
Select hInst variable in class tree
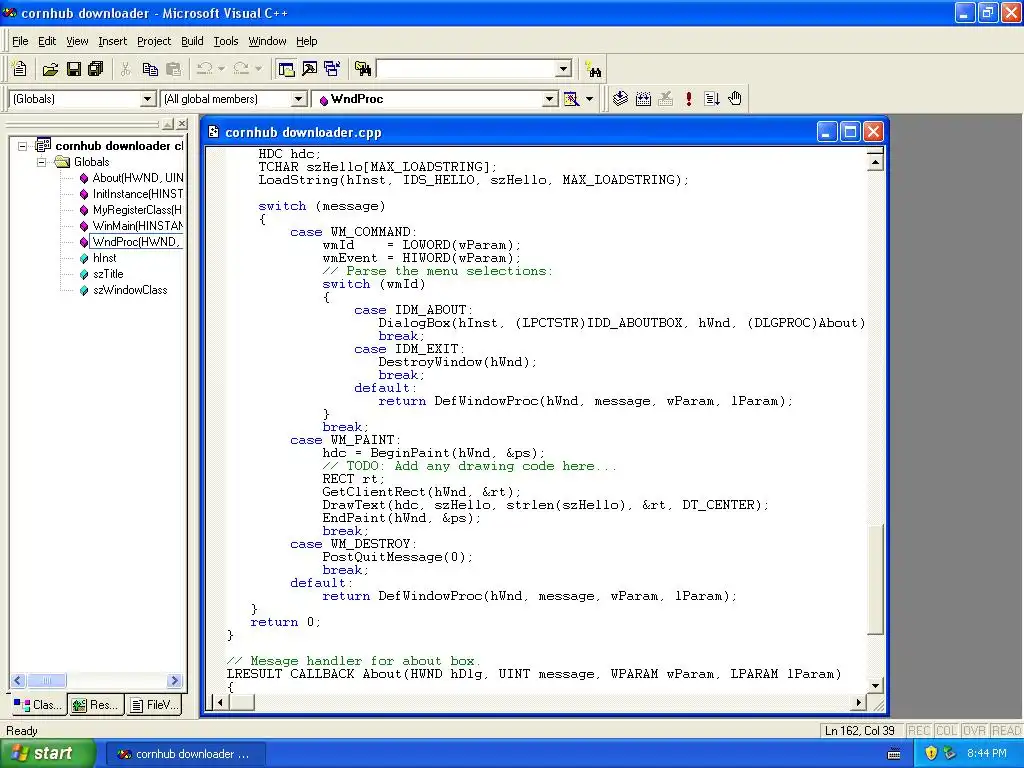pyautogui.click(x=104, y=258)
